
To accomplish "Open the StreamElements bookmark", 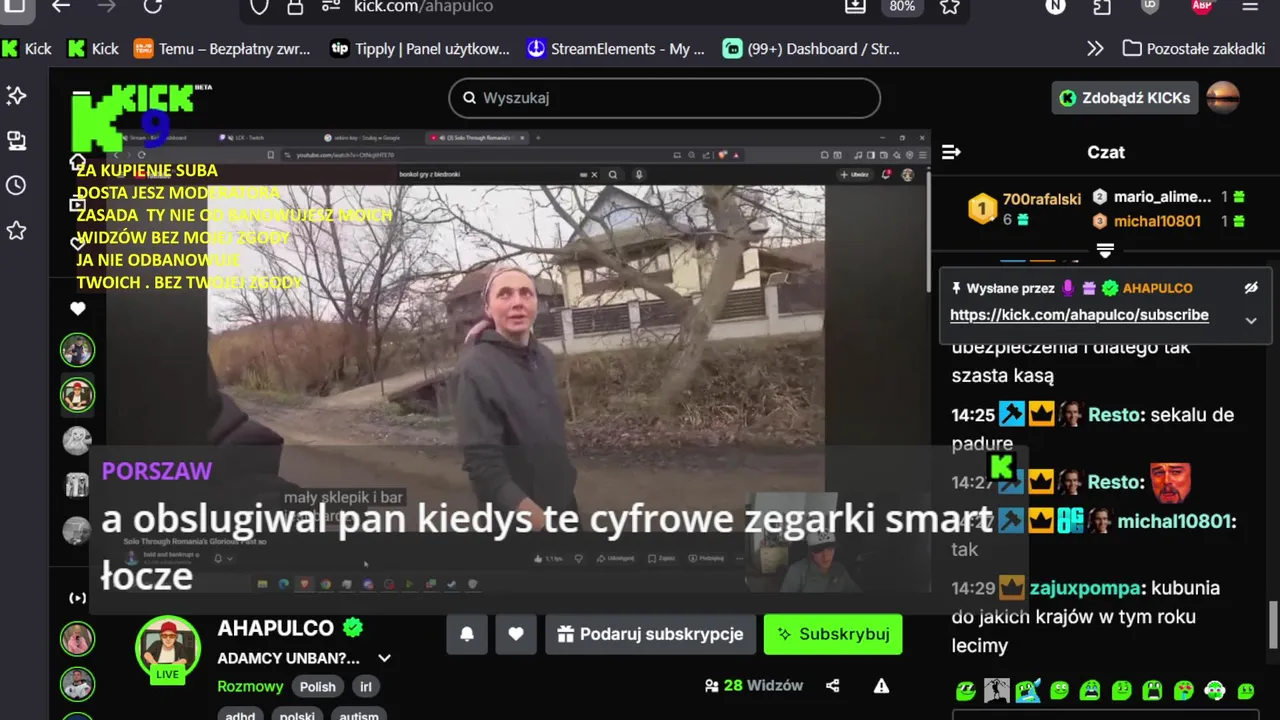I will click(616, 48).
